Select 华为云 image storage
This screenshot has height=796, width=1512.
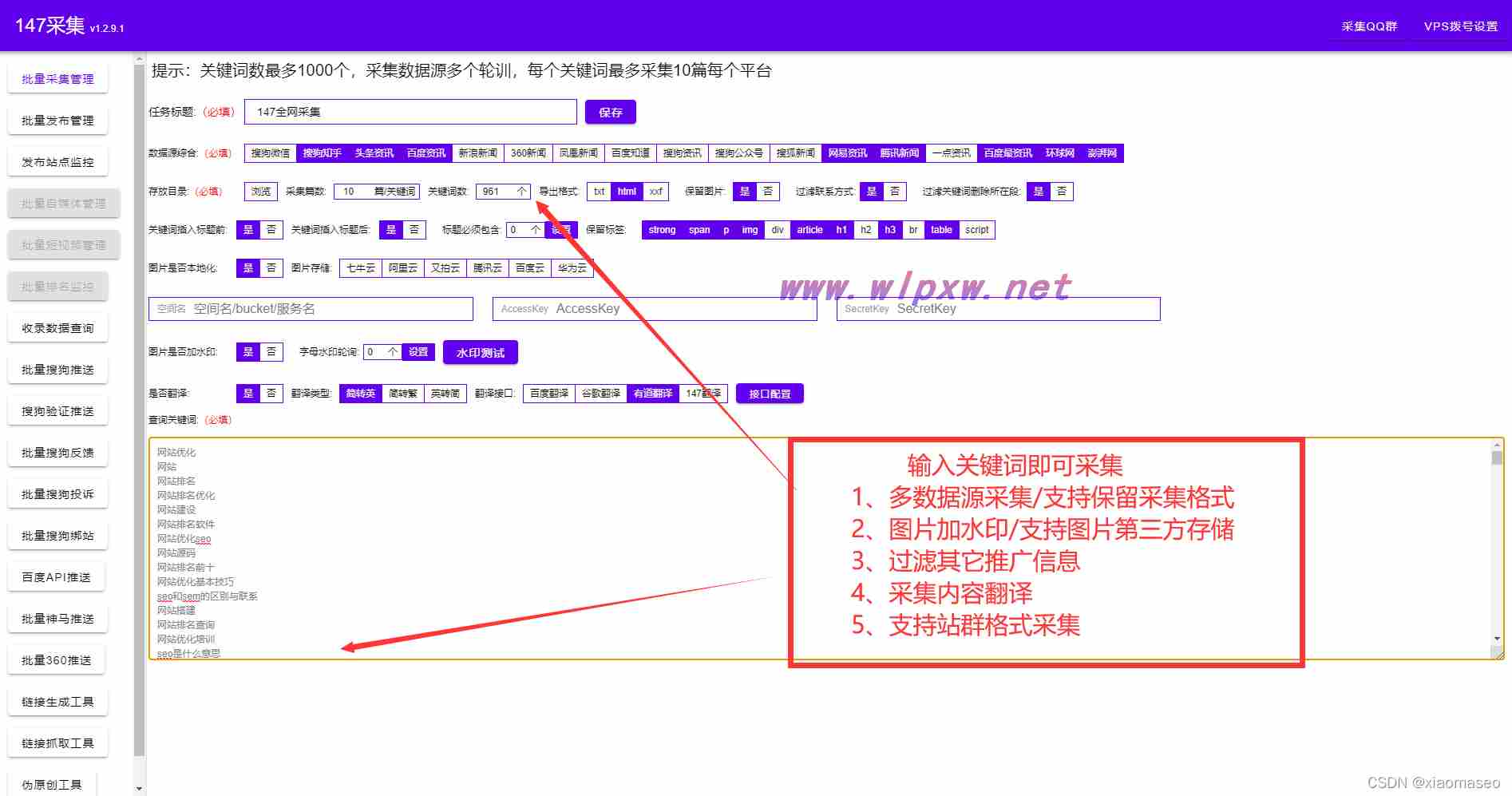click(572, 268)
